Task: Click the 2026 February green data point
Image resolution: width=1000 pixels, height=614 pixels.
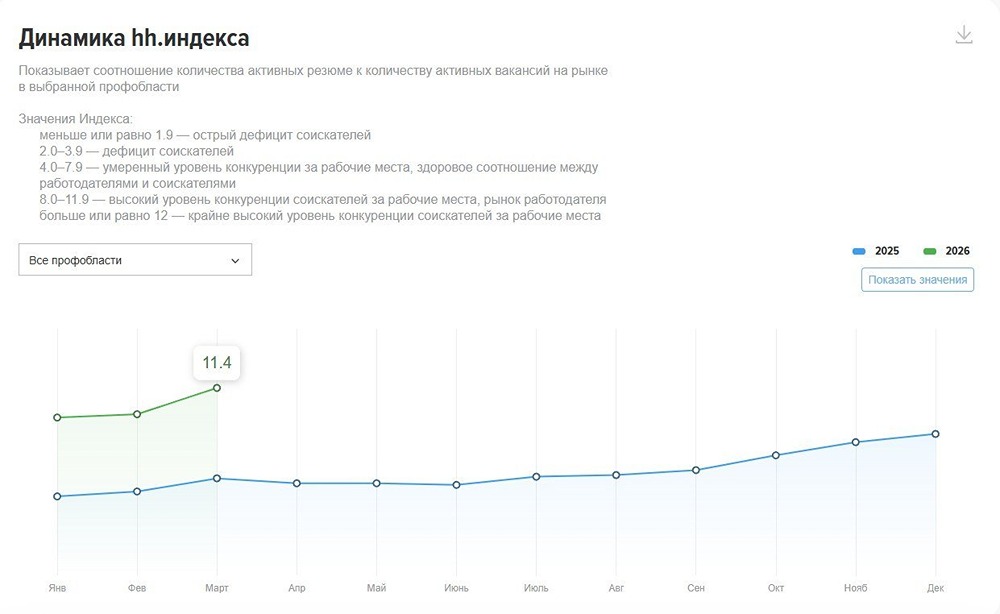Action: pyautogui.click(x=137, y=414)
